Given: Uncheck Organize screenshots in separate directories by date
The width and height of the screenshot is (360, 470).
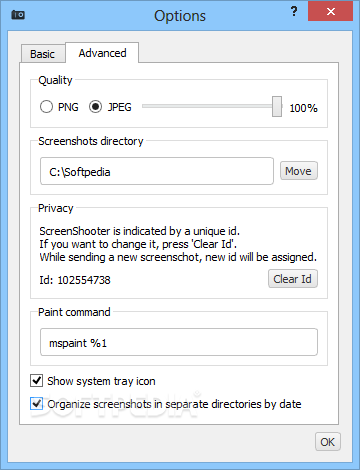Looking at the screenshot, I should click(36, 404).
